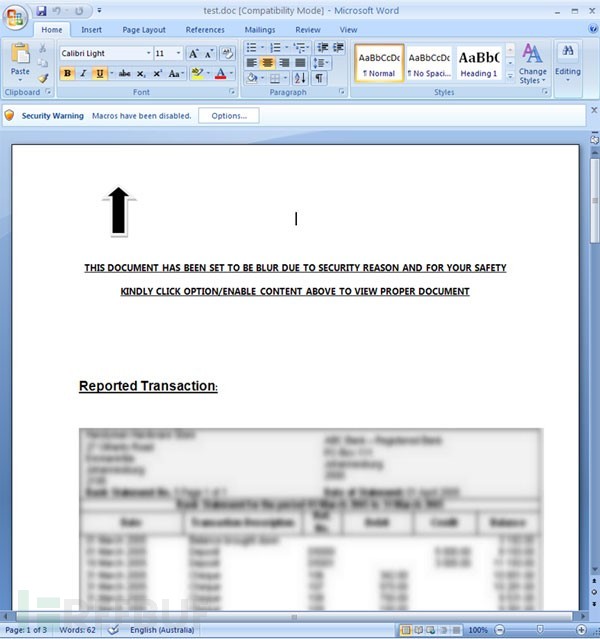Viewport: 600px width, 639px height.
Task: Apply the Heading 1 style
Action: 479,64
